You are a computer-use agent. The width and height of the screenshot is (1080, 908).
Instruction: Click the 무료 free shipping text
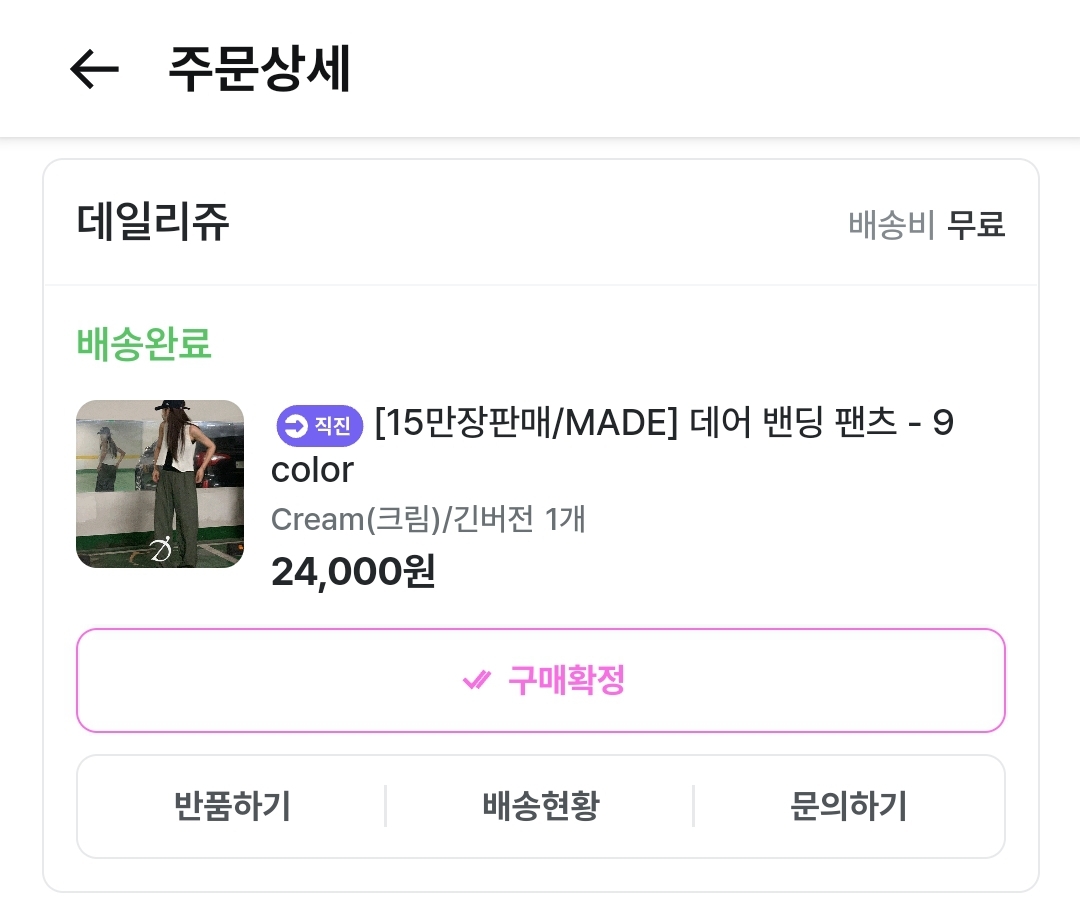(977, 224)
